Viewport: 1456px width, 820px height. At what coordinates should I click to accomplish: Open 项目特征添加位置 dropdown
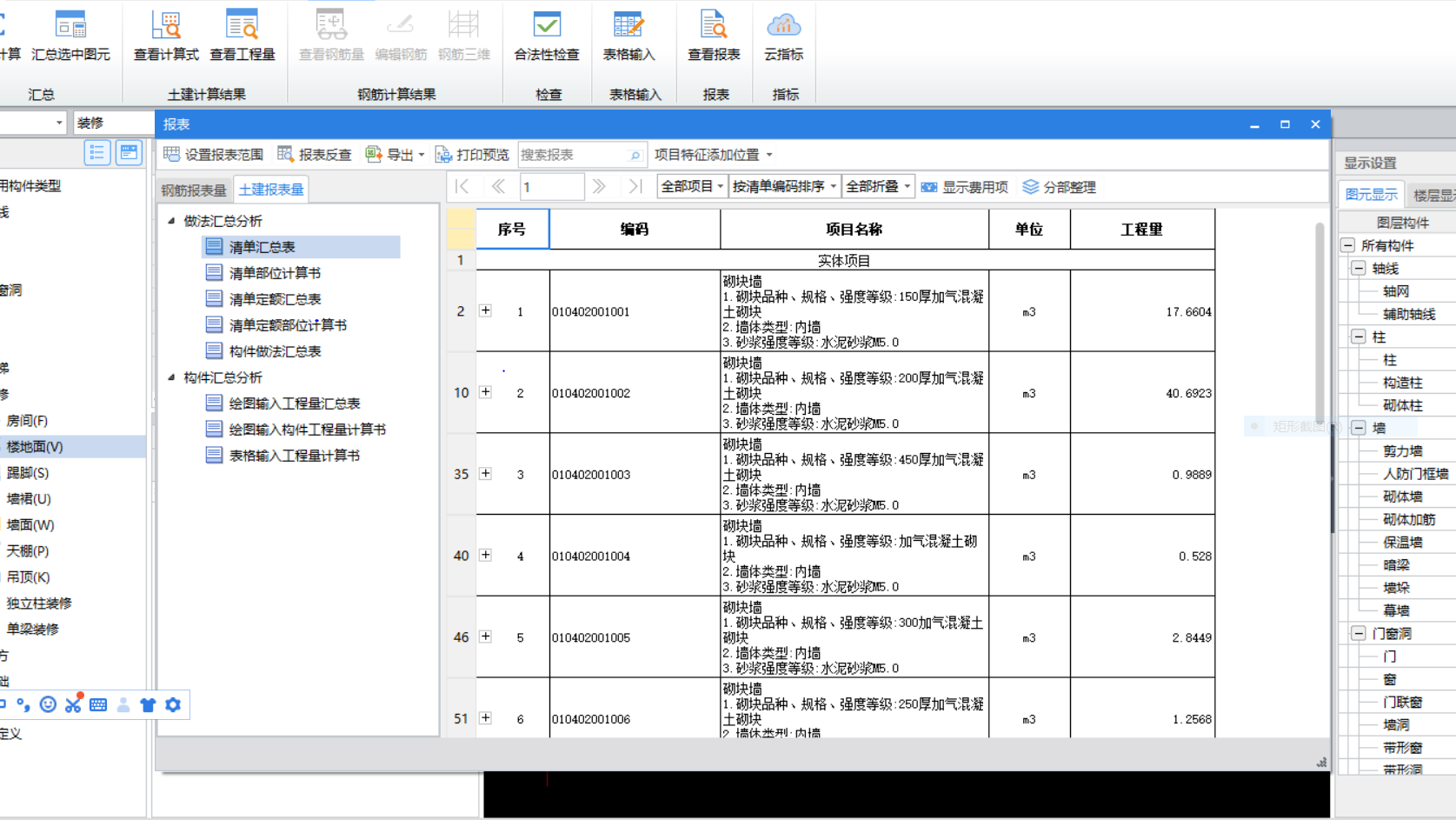[x=713, y=155]
